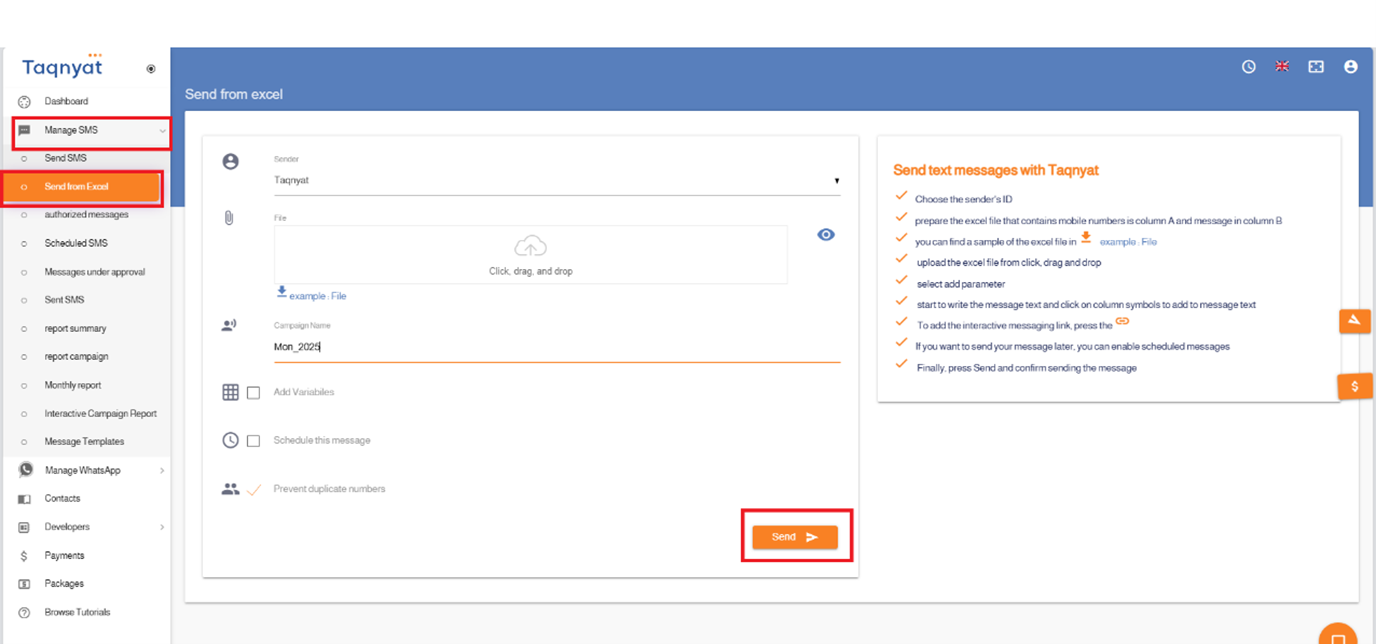Click the Browse Tutorials label
The height and width of the screenshot is (644, 1376).
(77, 612)
